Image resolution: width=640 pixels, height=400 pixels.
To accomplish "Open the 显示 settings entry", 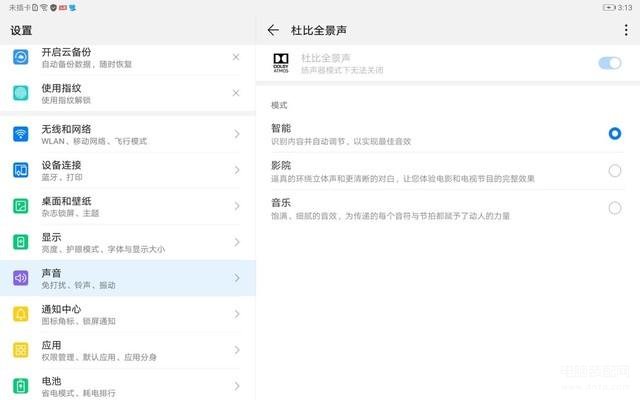I will [x=128, y=242].
